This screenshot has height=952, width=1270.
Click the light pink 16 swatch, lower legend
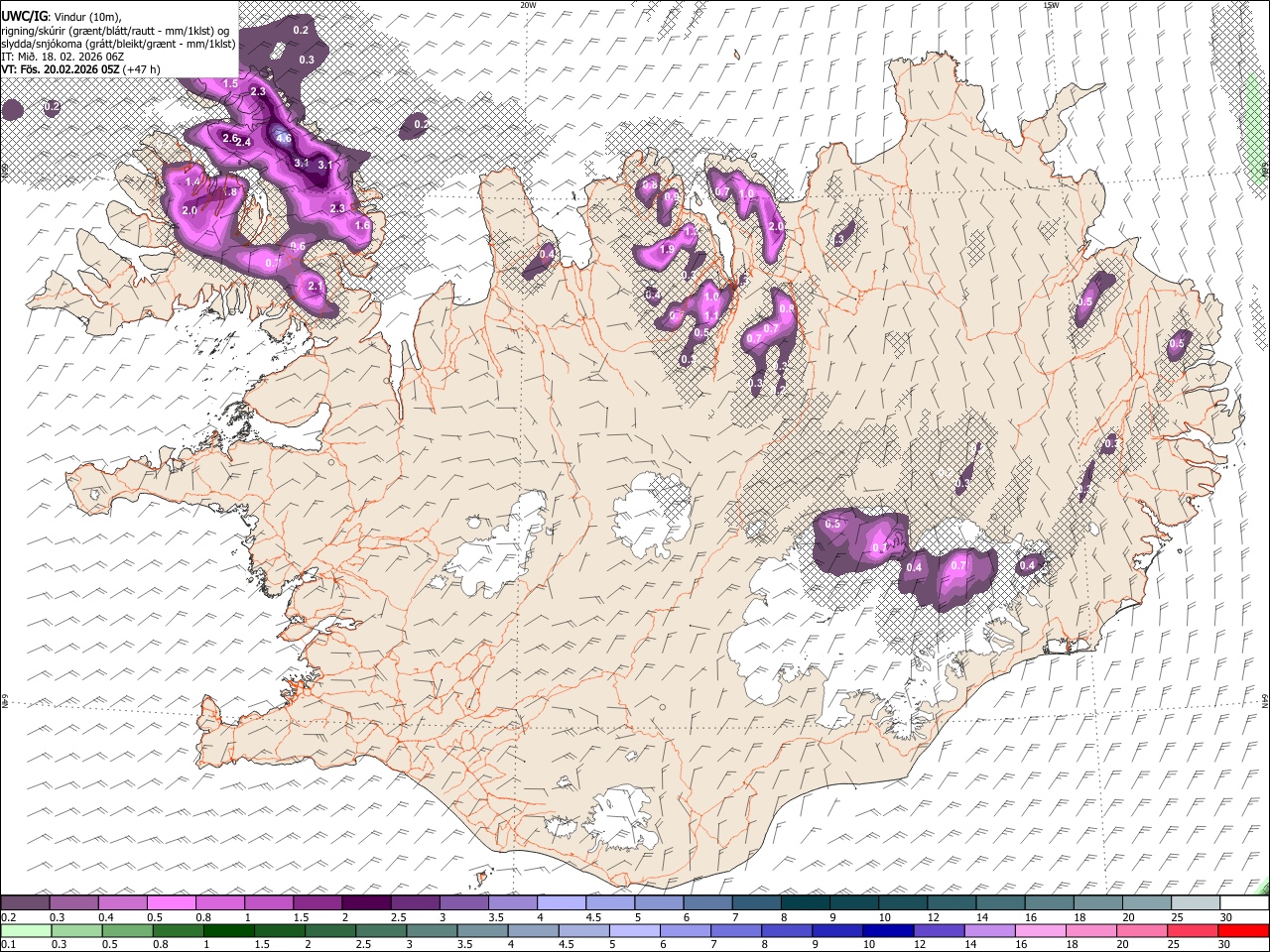pos(1041,931)
